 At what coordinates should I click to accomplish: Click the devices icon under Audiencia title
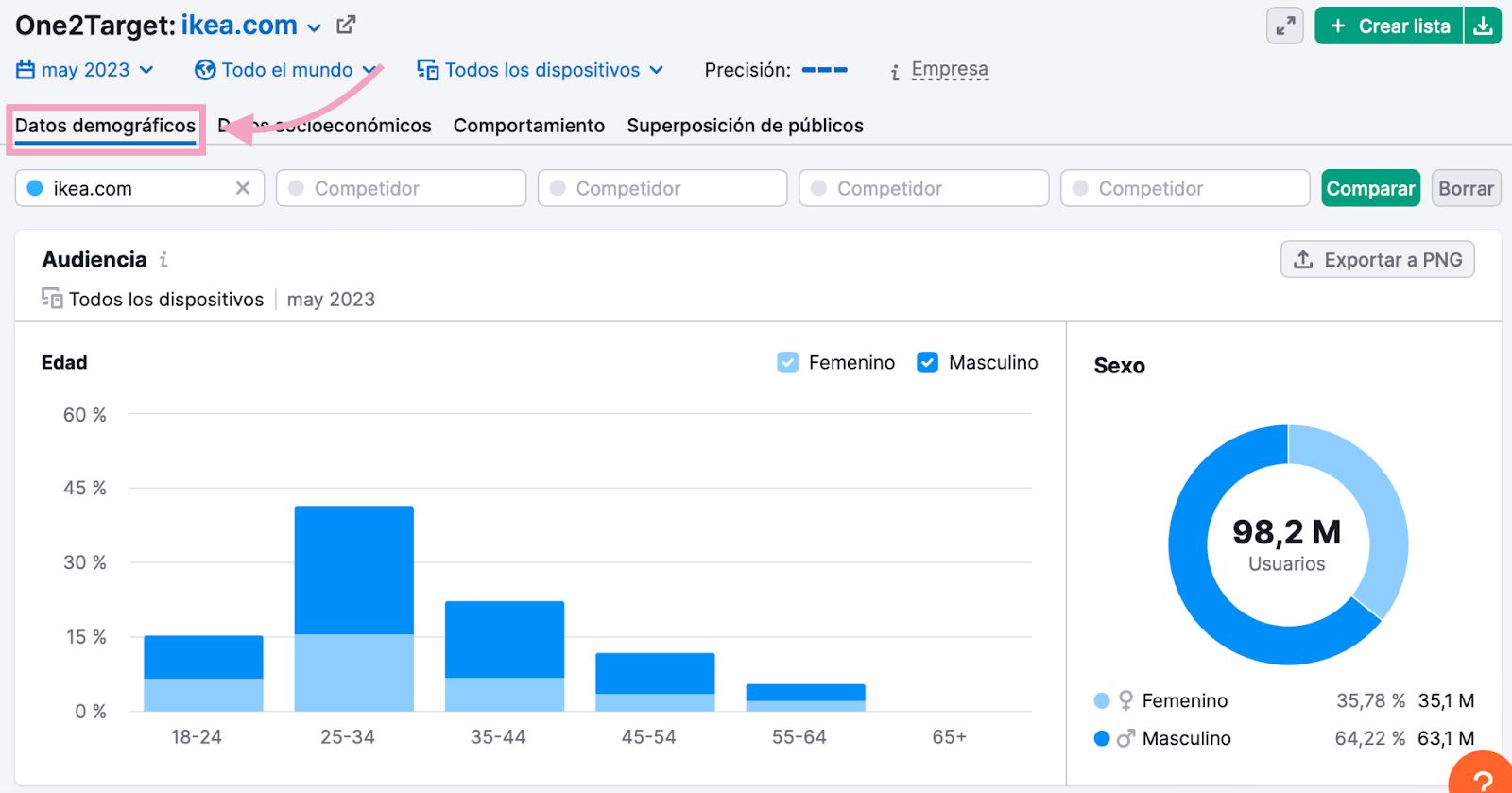pos(52,299)
